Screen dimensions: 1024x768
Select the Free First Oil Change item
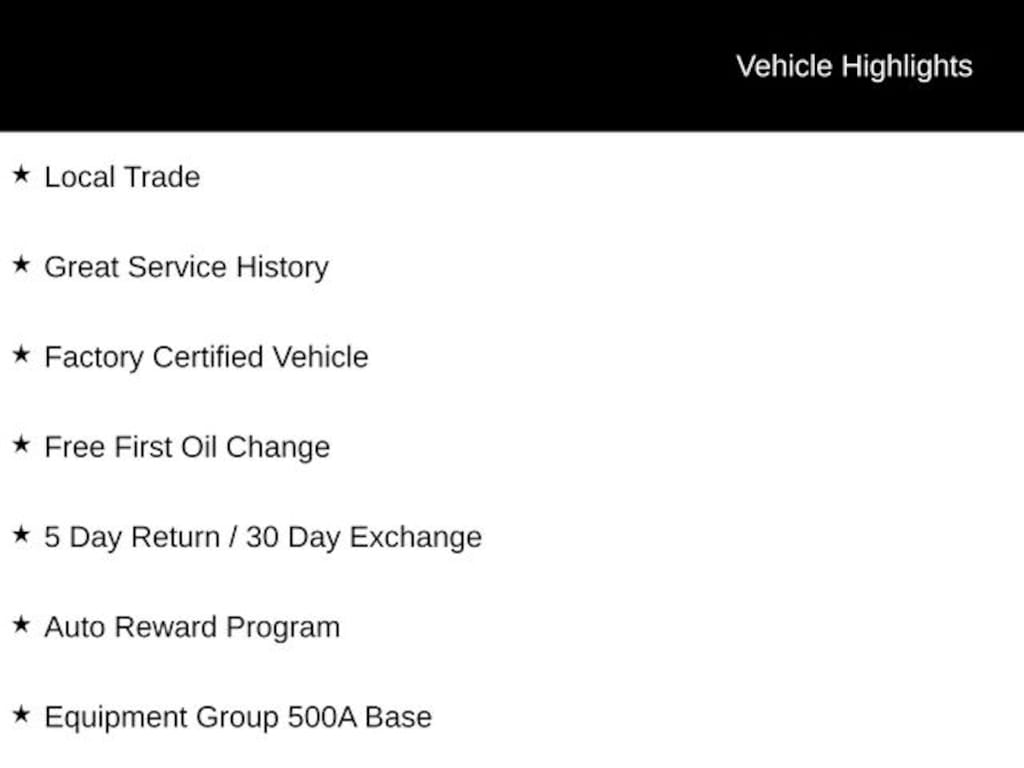pyautogui.click(x=187, y=448)
